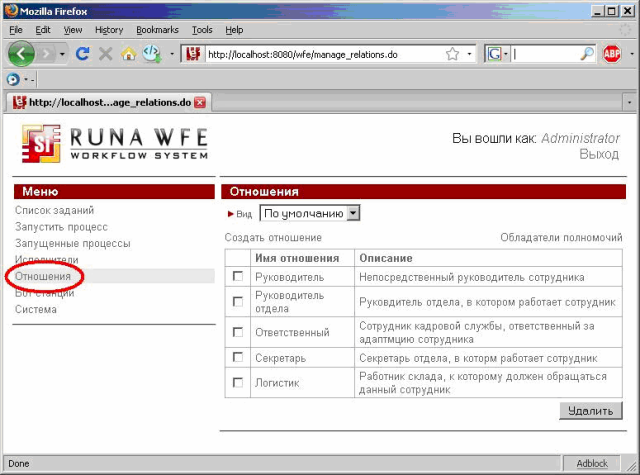640x475 pixels.
Task: Click the Administrator user name link
Action: (x=580, y=138)
